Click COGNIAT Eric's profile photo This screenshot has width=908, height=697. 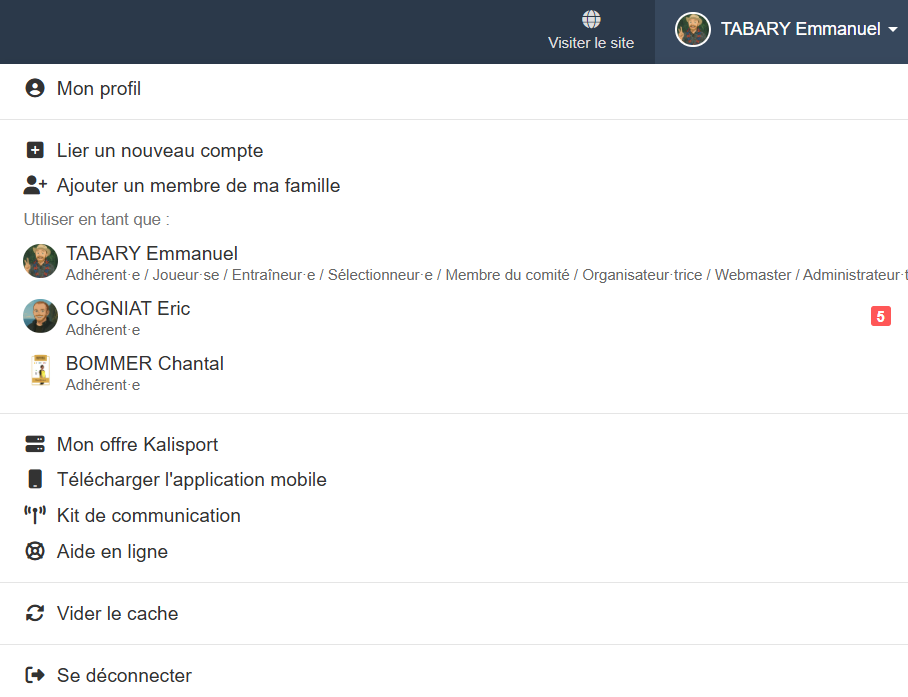[x=40, y=316]
